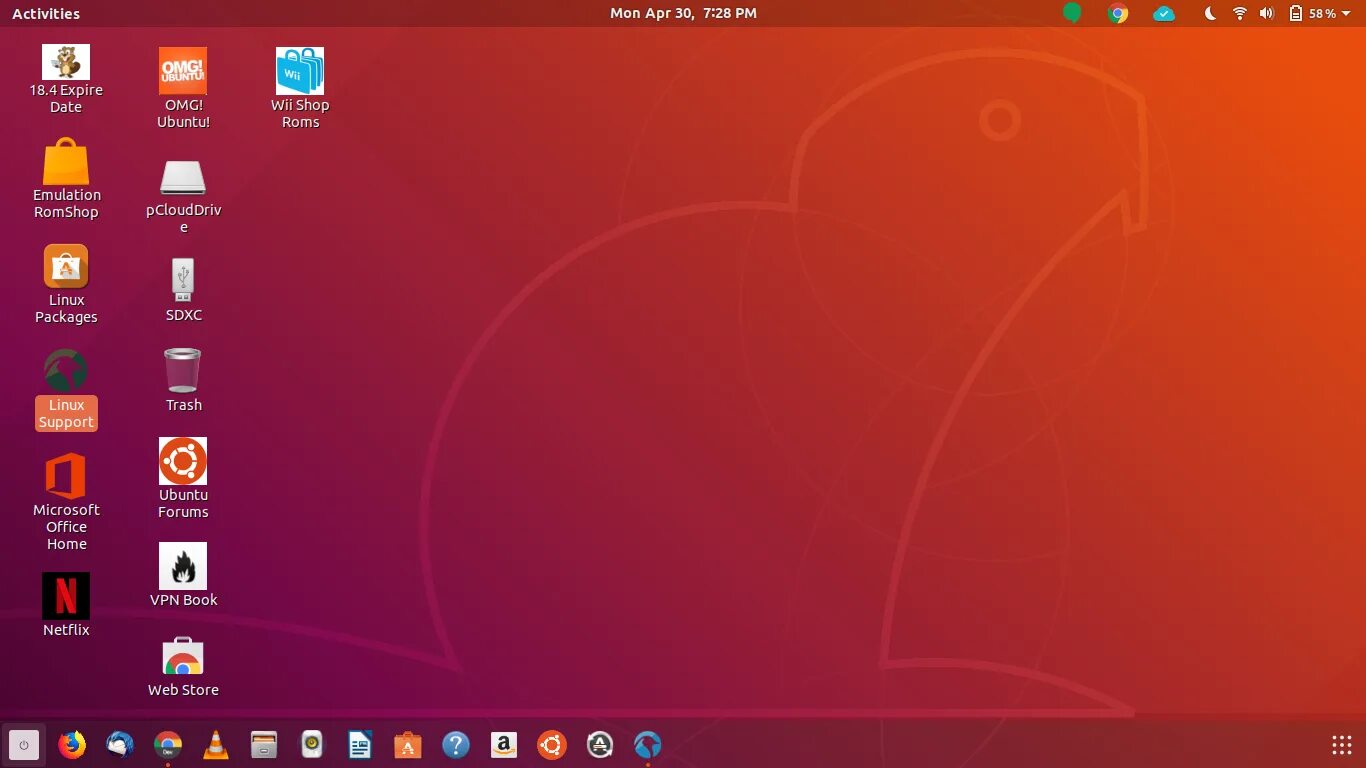The height and width of the screenshot is (768, 1366).
Task: Click the Chrome icon in the top bar
Action: 1118,13
